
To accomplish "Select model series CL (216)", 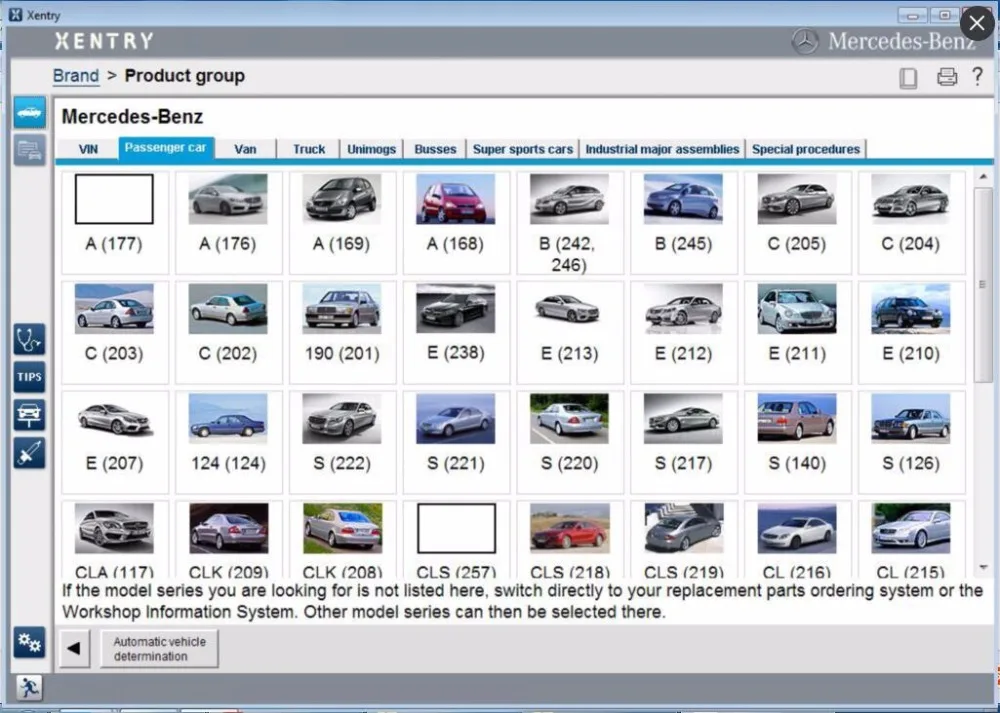I will click(797, 540).
